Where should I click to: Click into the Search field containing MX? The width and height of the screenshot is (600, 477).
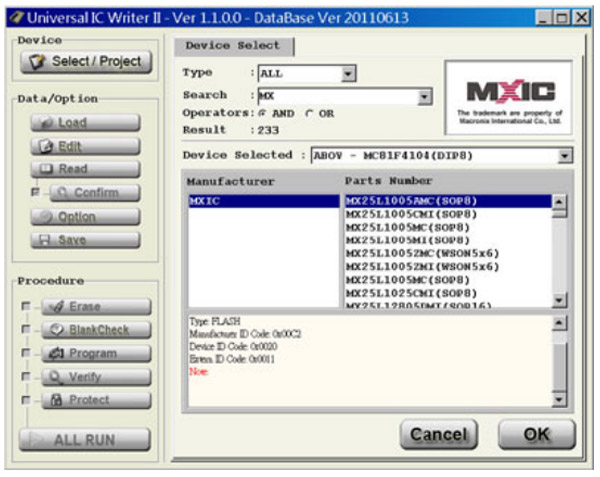(338, 96)
